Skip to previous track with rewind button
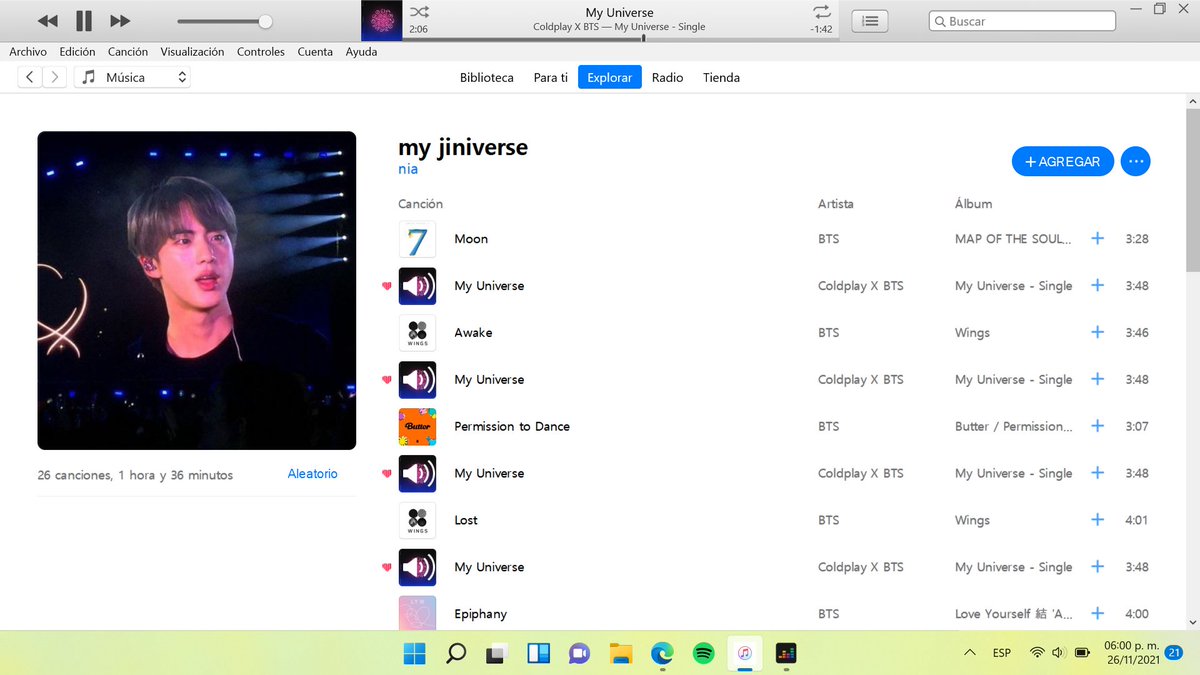The image size is (1200, 675). tap(47, 21)
